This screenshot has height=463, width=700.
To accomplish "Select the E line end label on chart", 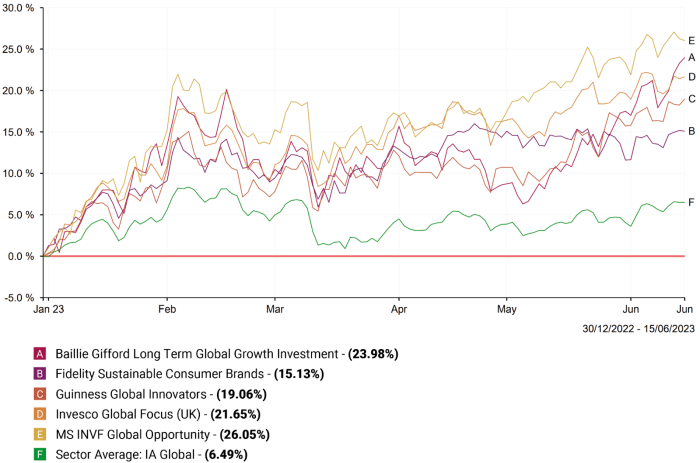I will click(692, 41).
